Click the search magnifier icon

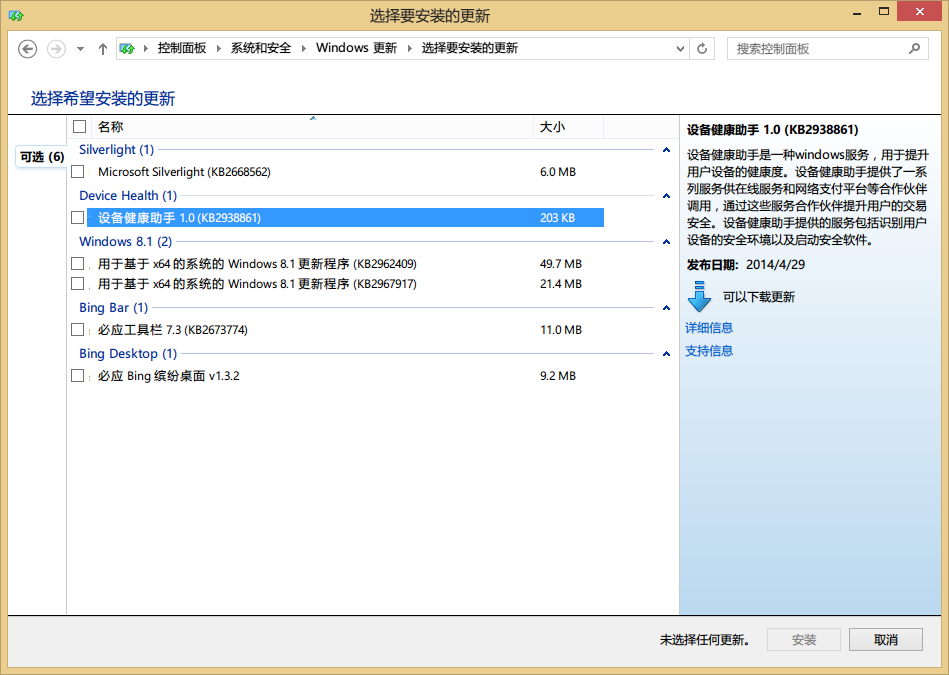coord(914,48)
